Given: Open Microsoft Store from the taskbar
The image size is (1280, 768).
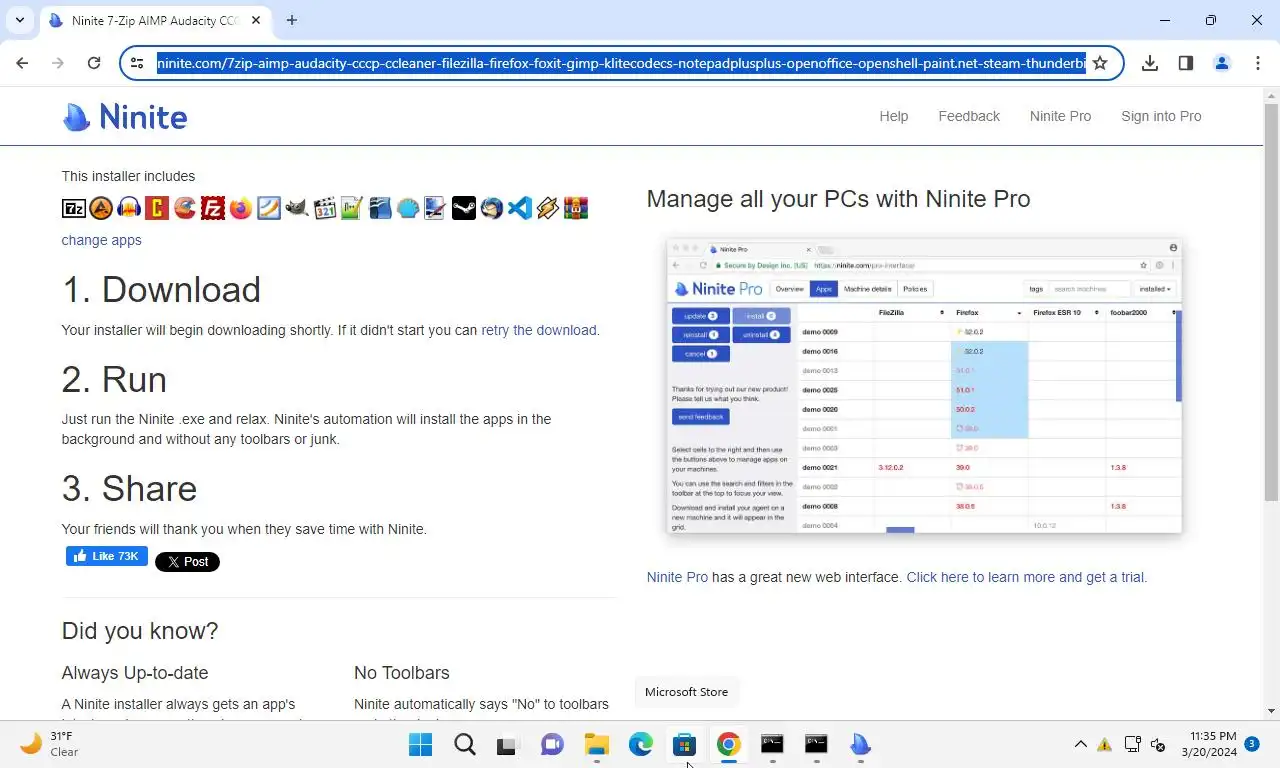Looking at the screenshot, I should [x=685, y=744].
